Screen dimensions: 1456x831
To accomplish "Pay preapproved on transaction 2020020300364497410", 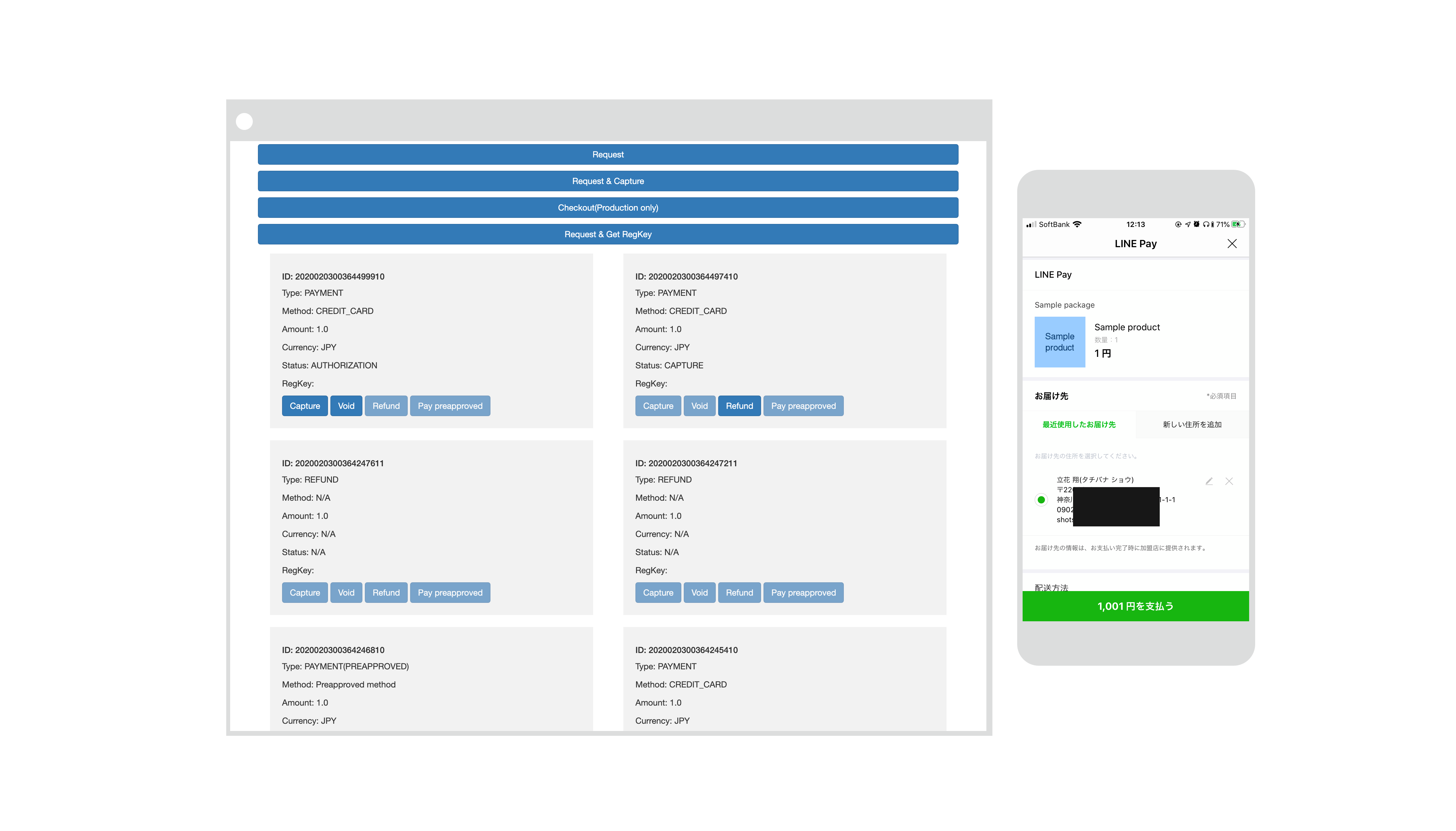I will (803, 406).
